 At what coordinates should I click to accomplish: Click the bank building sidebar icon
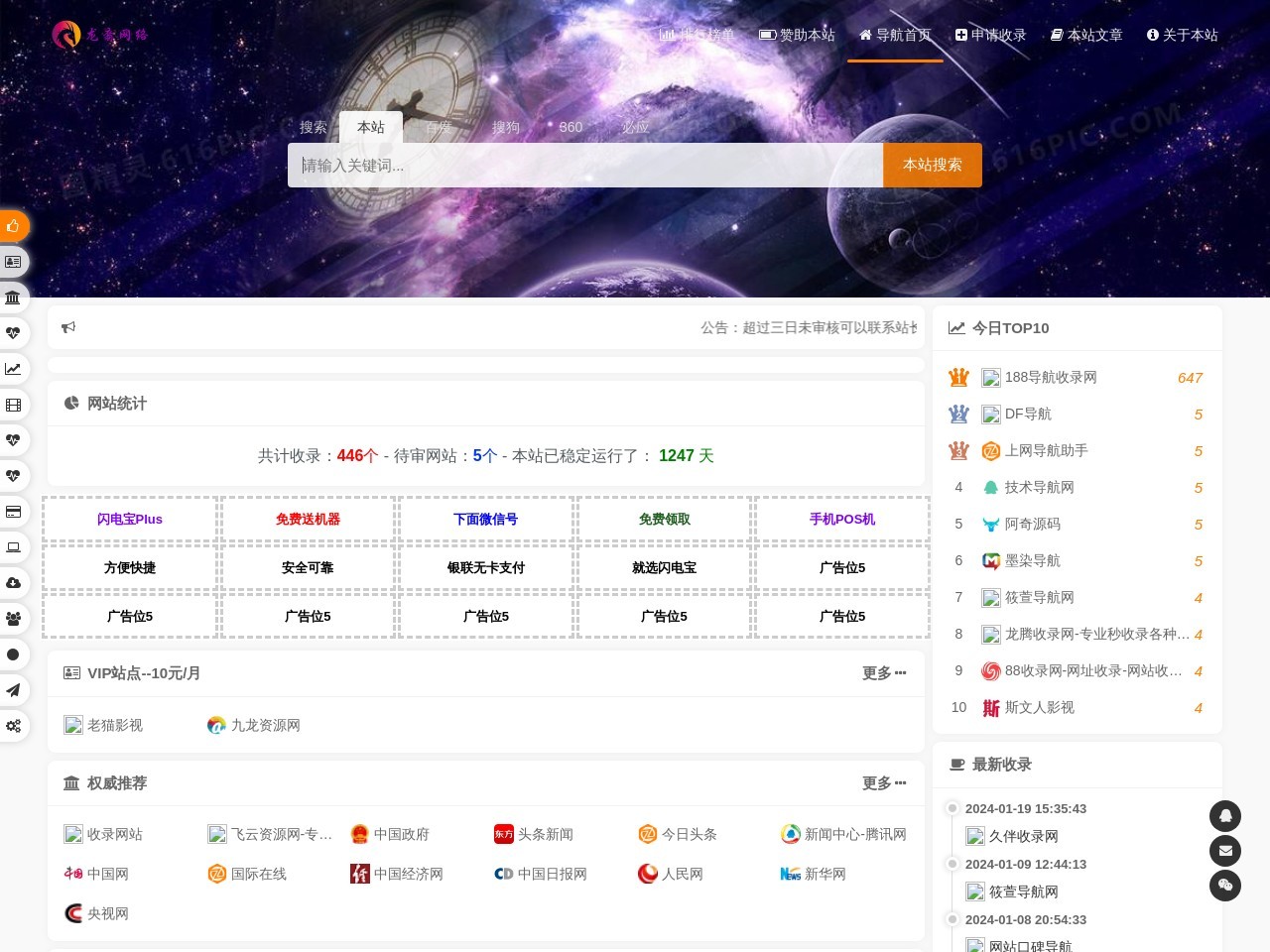[x=13, y=297]
